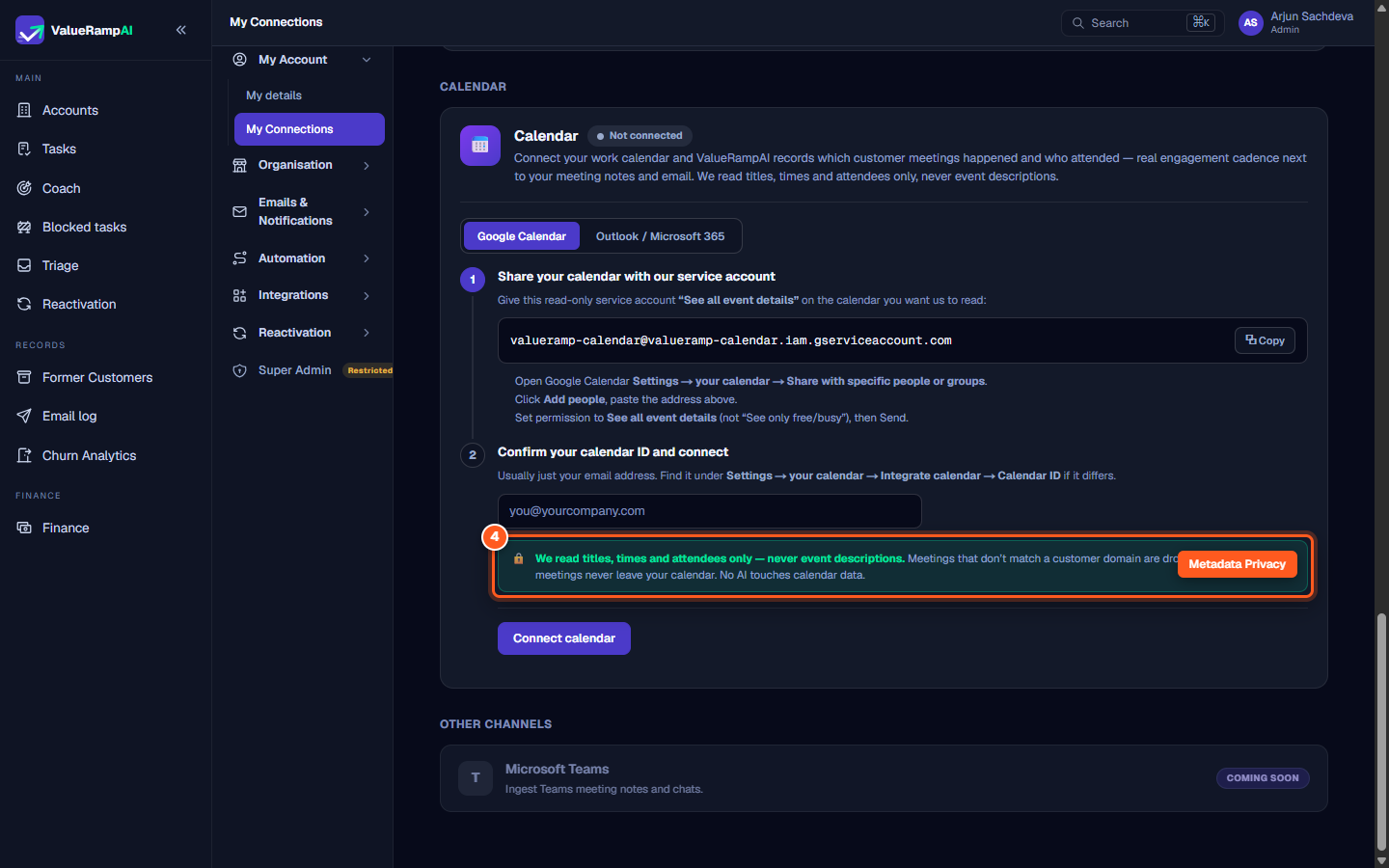Focus the Search box

click(1143, 23)
